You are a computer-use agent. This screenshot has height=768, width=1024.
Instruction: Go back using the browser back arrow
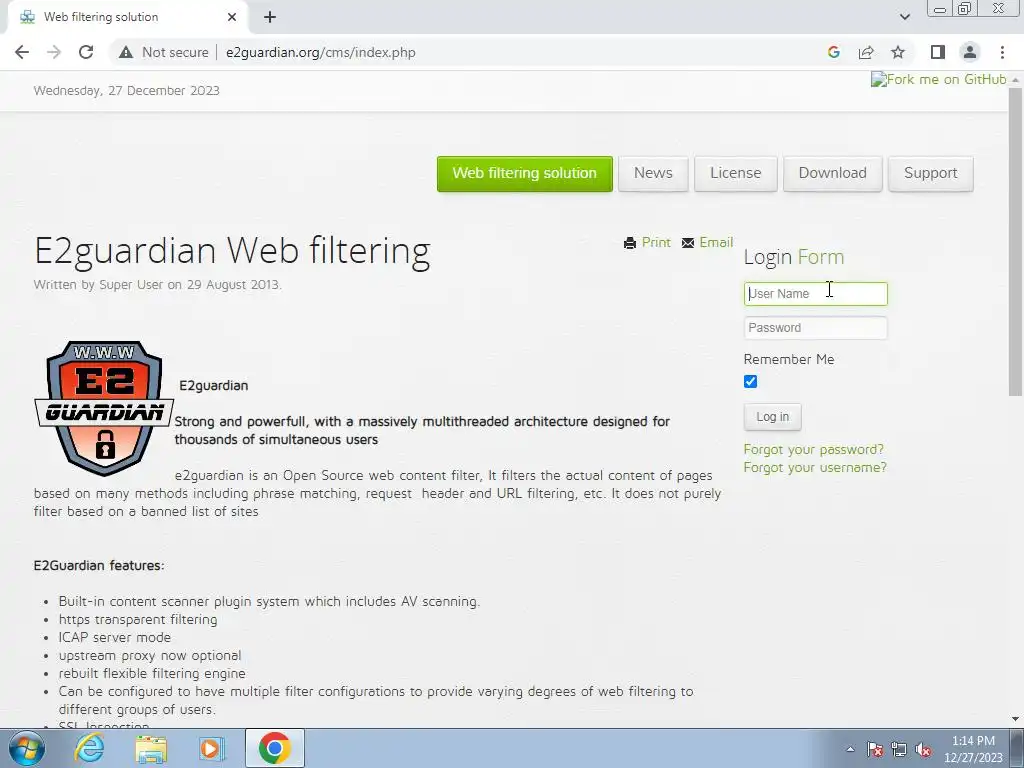pos(22,52)
